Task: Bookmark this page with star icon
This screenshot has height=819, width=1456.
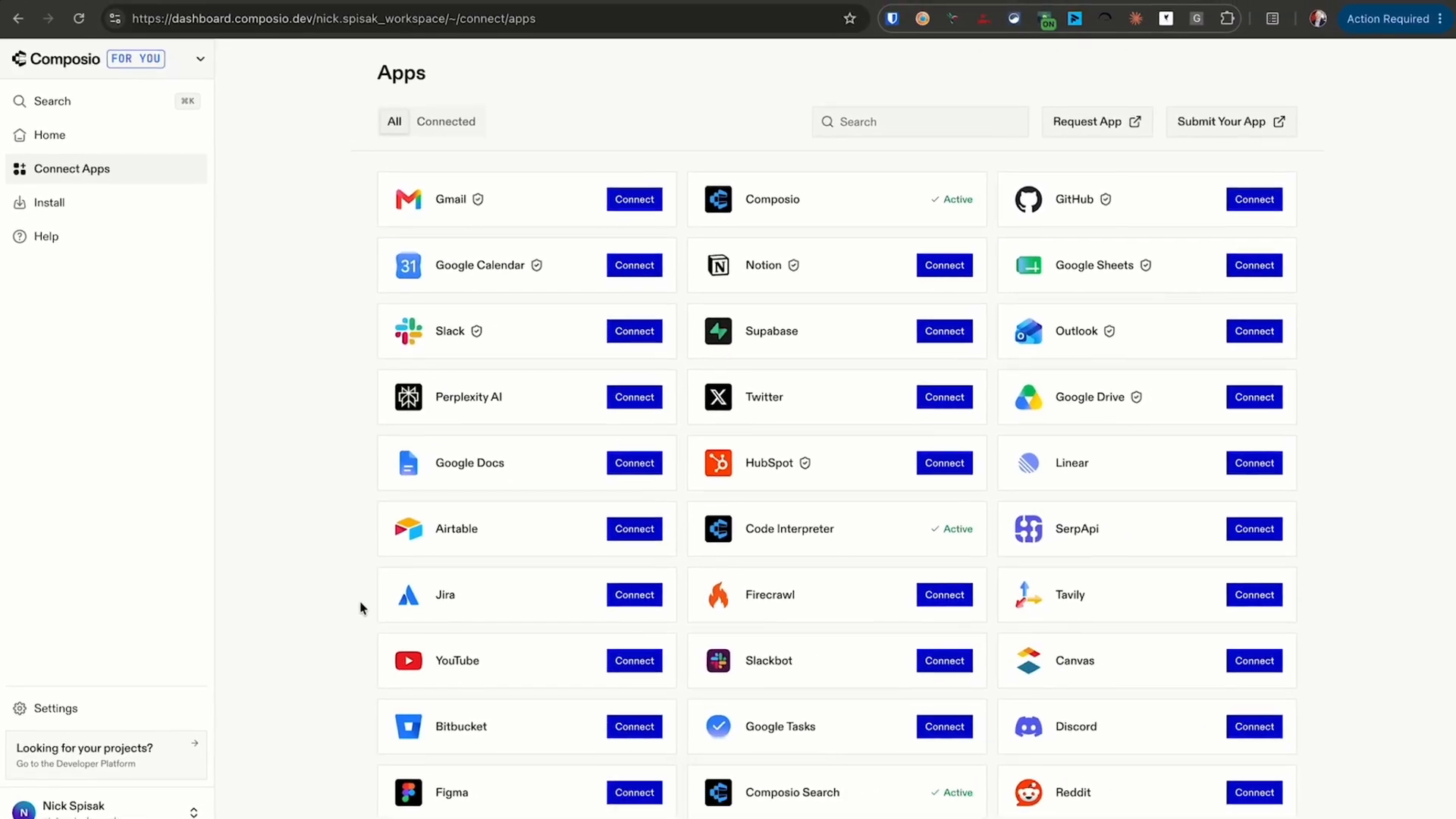Action: [849, 18]
